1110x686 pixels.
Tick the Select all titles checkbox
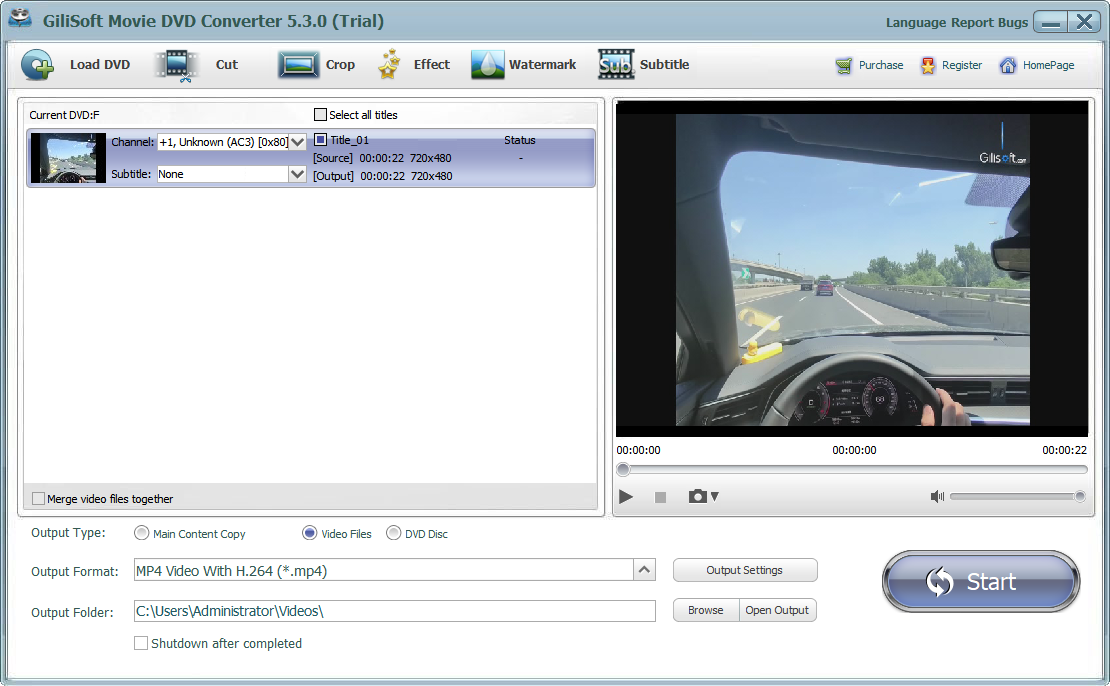320,115
